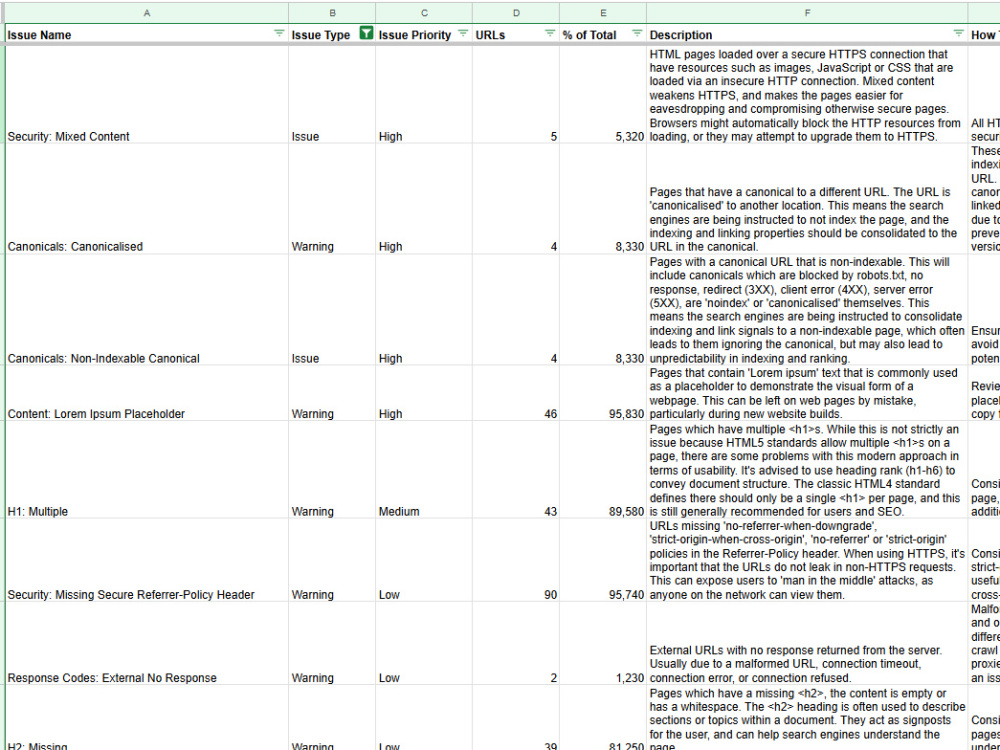
Task: Open the Issue Priority filter dropdown
Action: tap(463, 33)
